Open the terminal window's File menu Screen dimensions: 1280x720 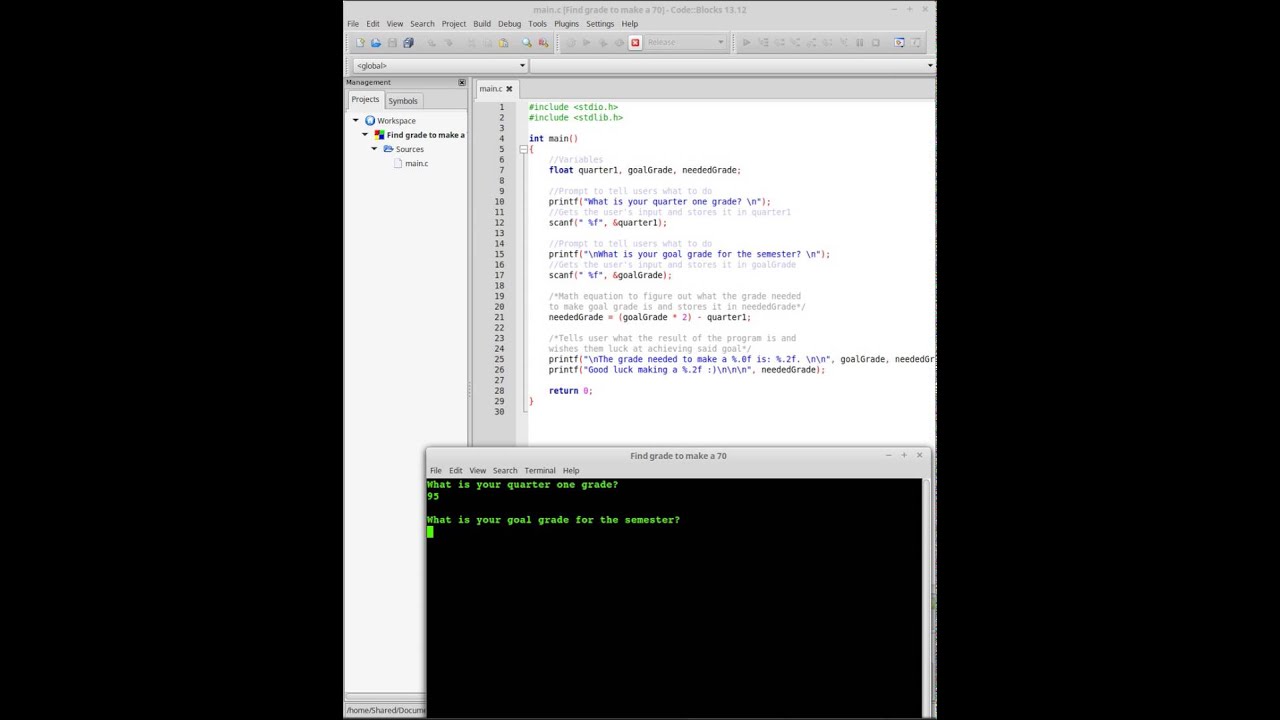pos(436,470)
